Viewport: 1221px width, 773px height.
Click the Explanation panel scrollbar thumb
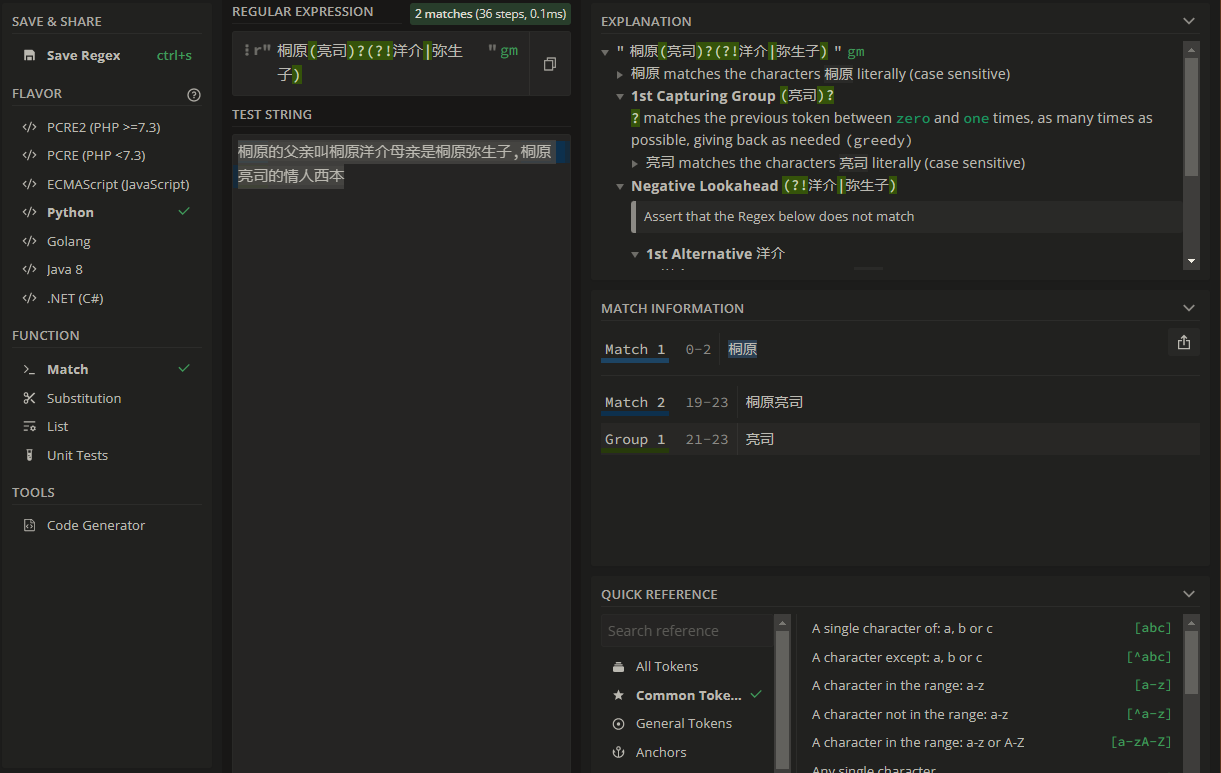(1191, 116)
